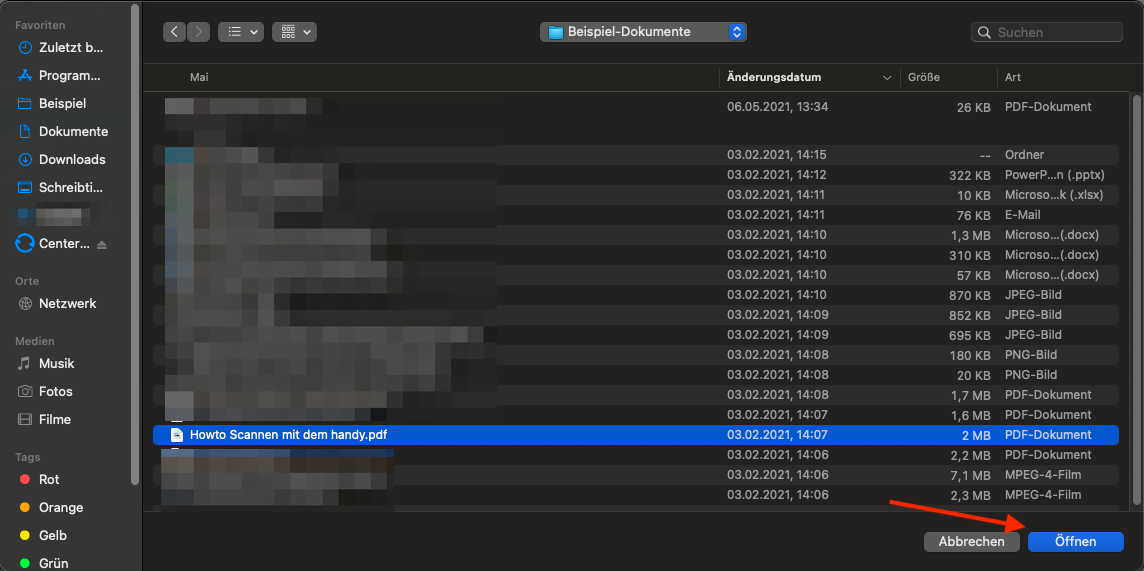Click the yellow dot of the Gelb tag
Screen dimensions: 1144x571
(x=25, y=535)
